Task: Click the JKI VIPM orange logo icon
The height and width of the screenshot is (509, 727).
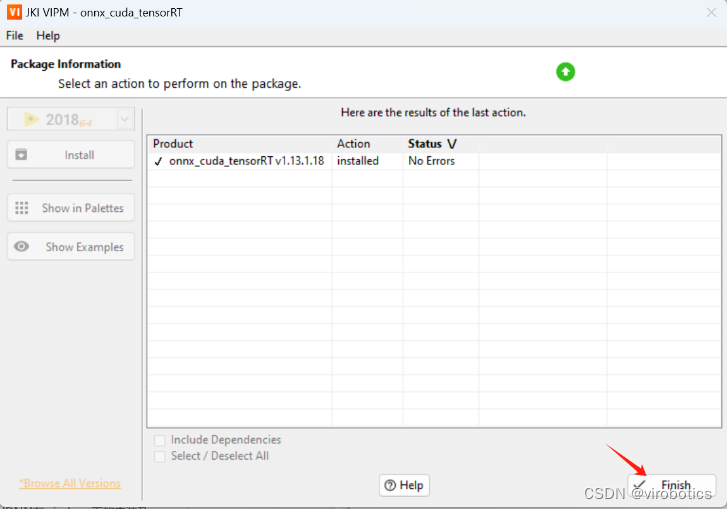Action: pyautogui.click(x=14, y=12)
